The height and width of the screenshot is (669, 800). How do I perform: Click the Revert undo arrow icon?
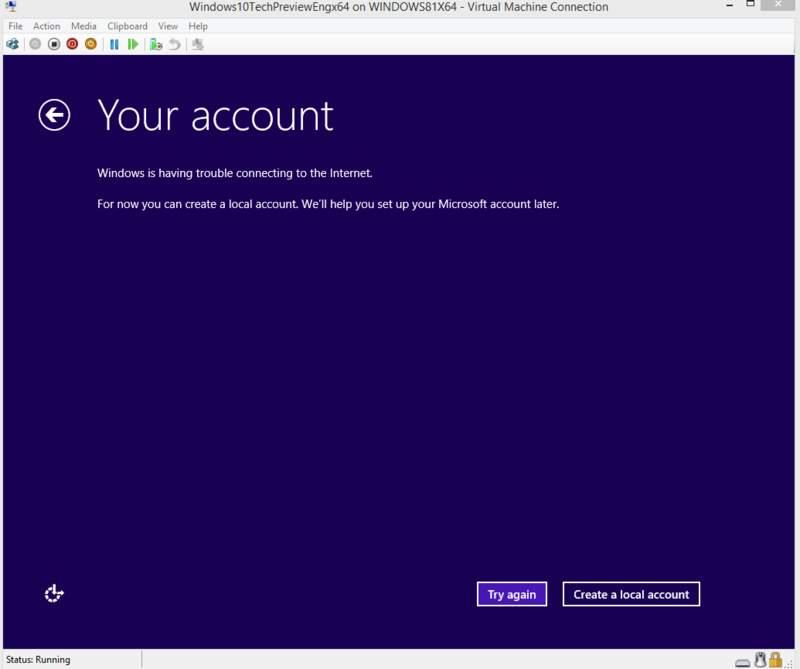[174, 44]
